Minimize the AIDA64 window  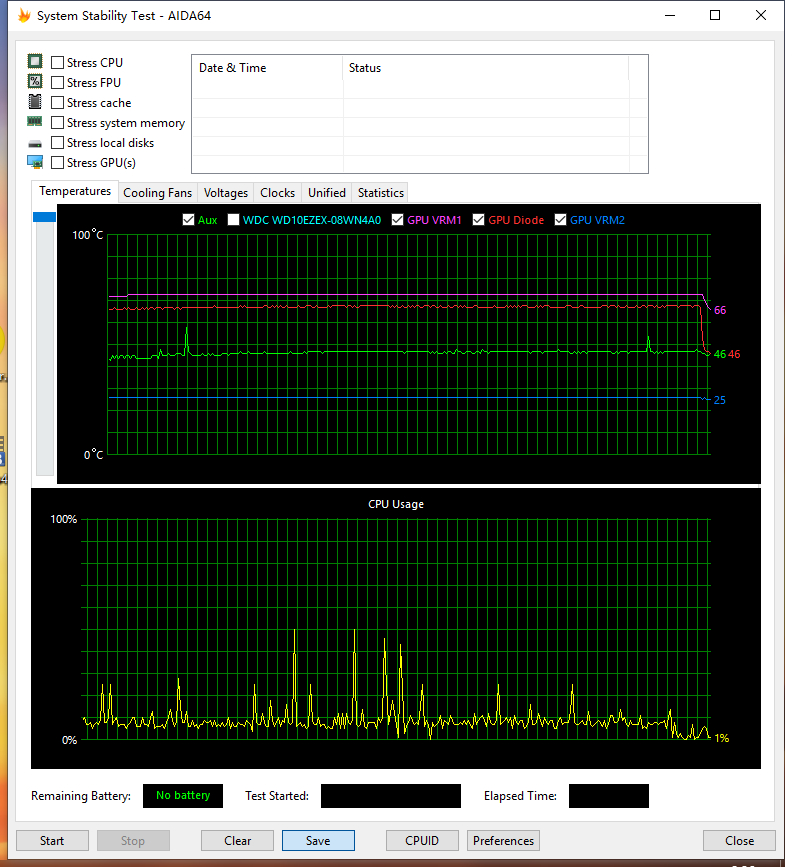click(670, 15)
